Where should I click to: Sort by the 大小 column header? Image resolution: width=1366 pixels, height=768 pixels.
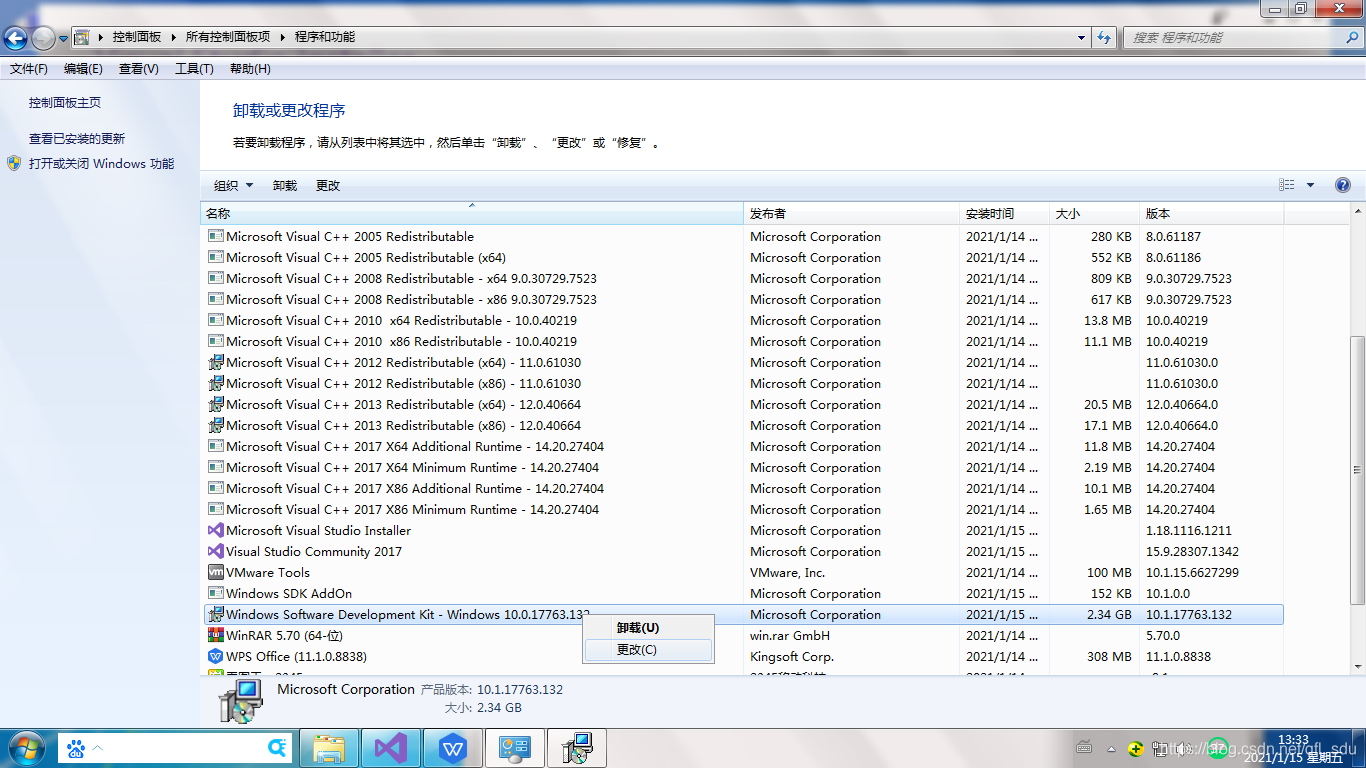1095,214
